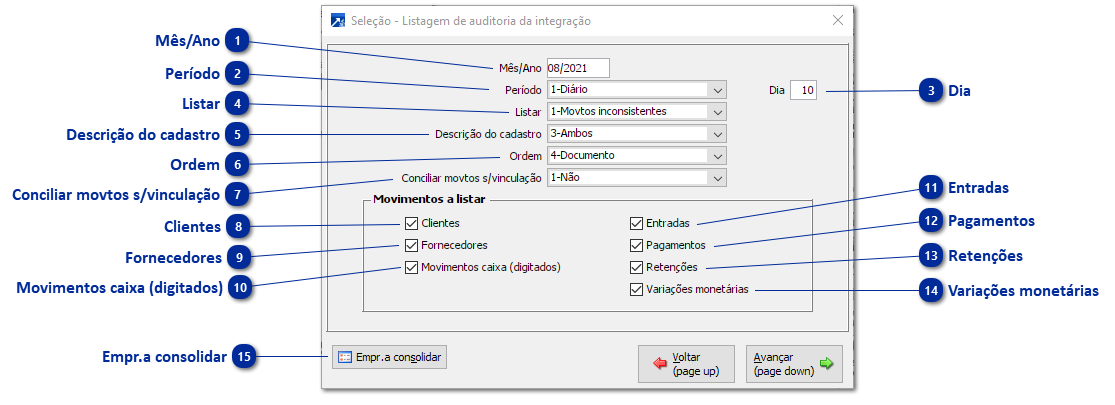Uncheck the Retenções checkbox
Screen dimensions: 1115x405
(x=636, y=267)
